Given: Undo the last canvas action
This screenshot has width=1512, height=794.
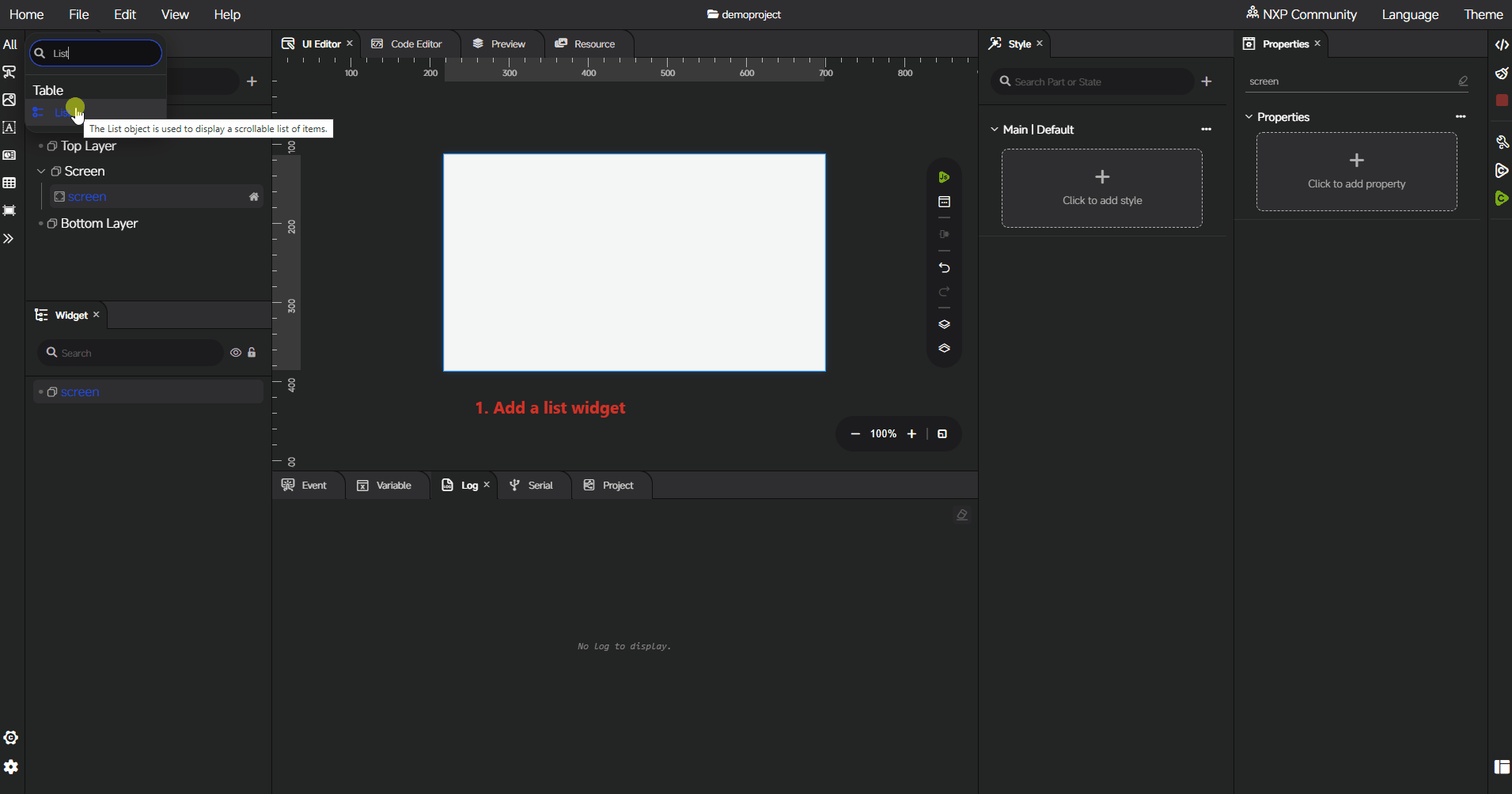Looking at the screenshot, I should coord(944,267).
